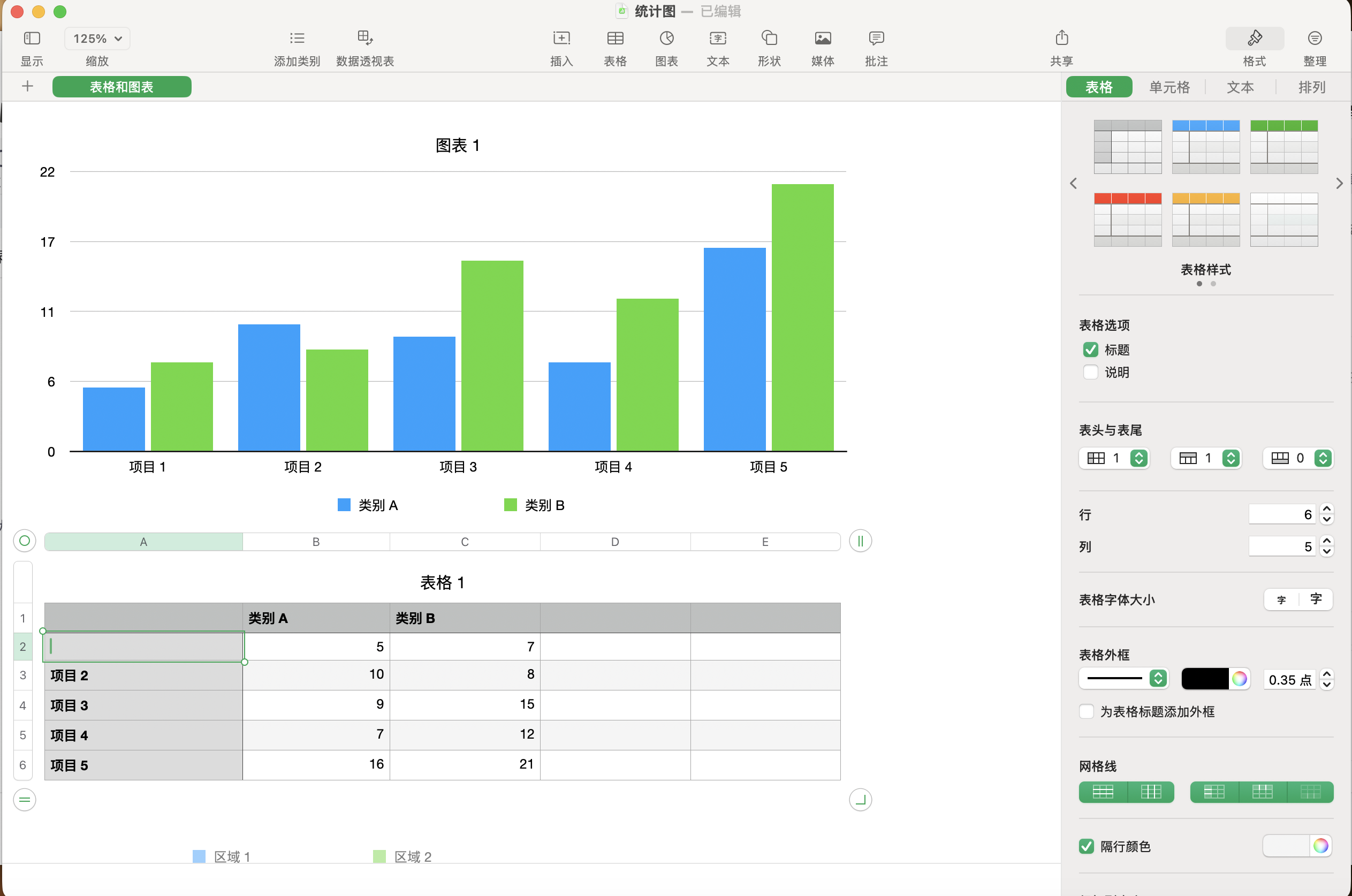Uncheck the 标题 table title checkbox

tap(1090, 349)
